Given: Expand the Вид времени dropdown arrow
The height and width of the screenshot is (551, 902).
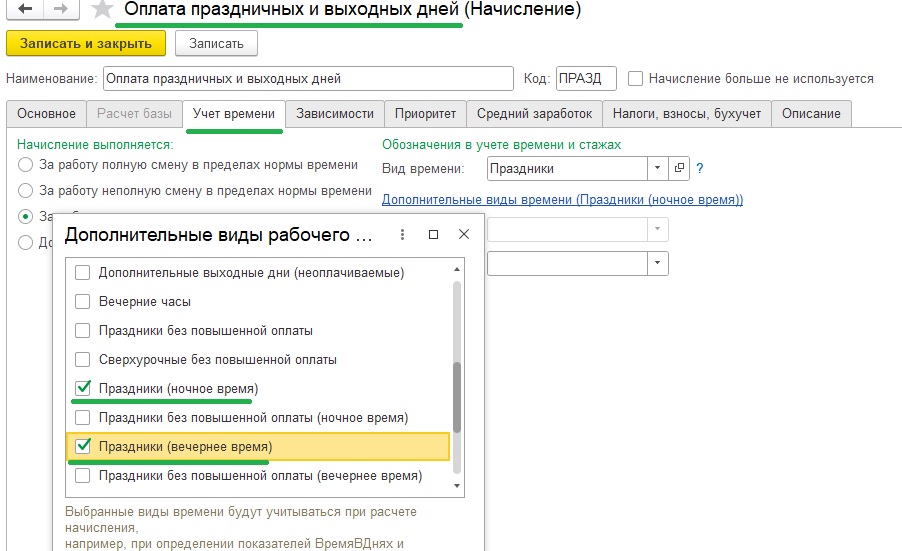Looking at the screenshot, I should [x=657, y=168].
